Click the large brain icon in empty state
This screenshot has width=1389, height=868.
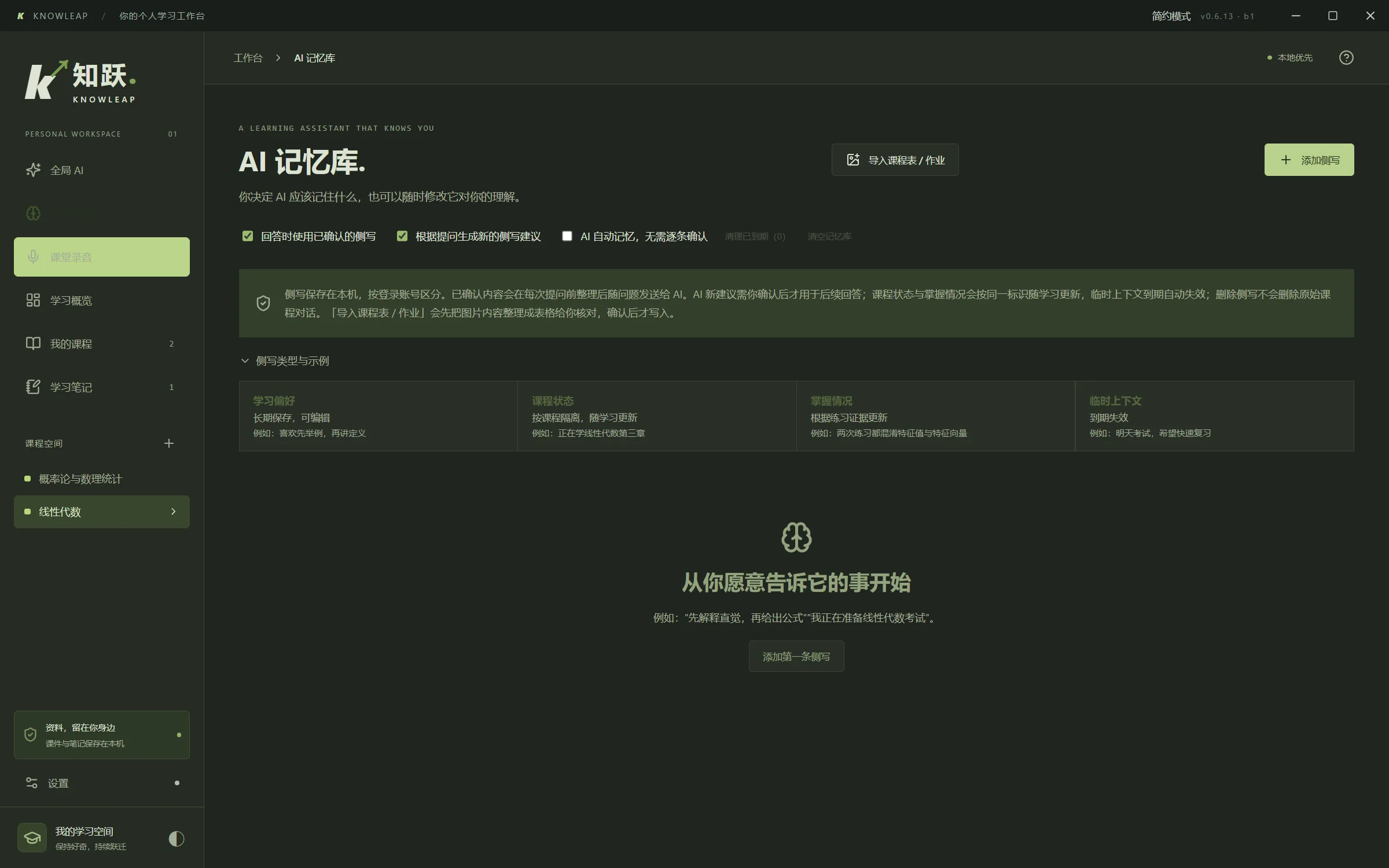(796, 538)
